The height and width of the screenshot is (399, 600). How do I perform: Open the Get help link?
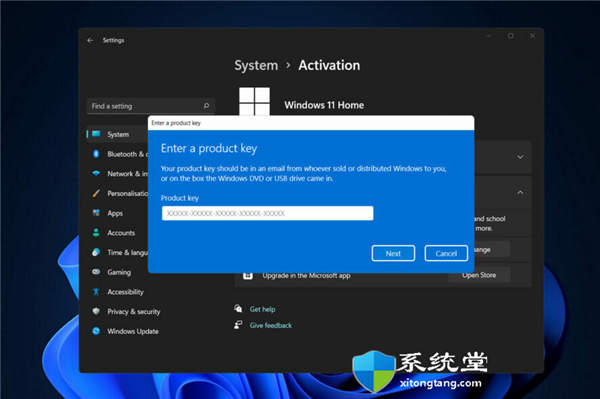262,309
